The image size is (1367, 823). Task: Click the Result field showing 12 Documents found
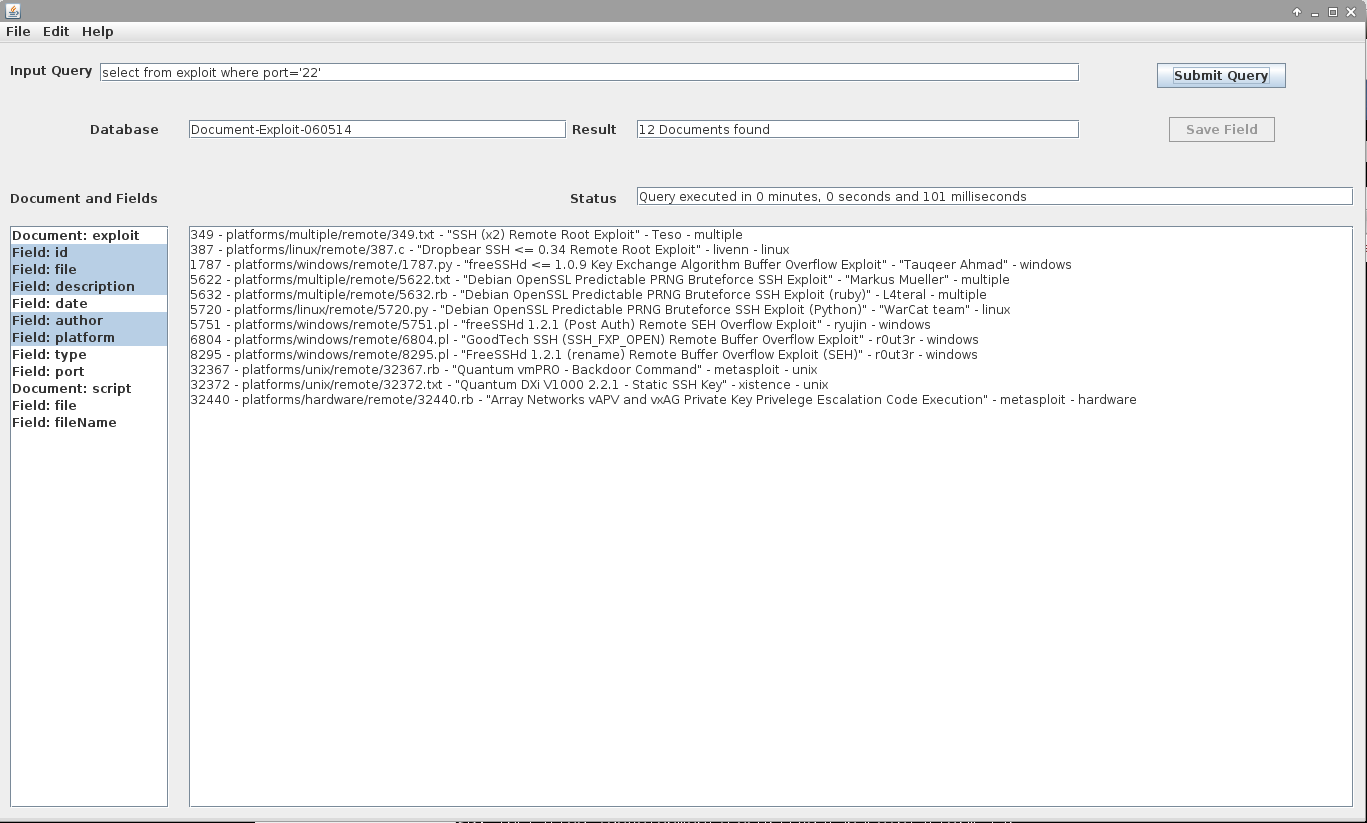pos(857,129)
